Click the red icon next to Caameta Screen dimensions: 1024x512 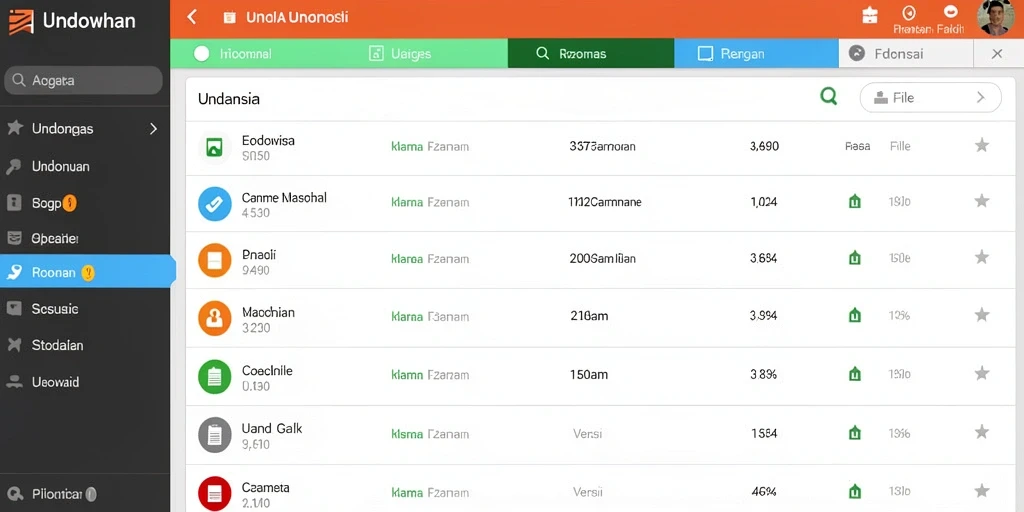[214, 493]
